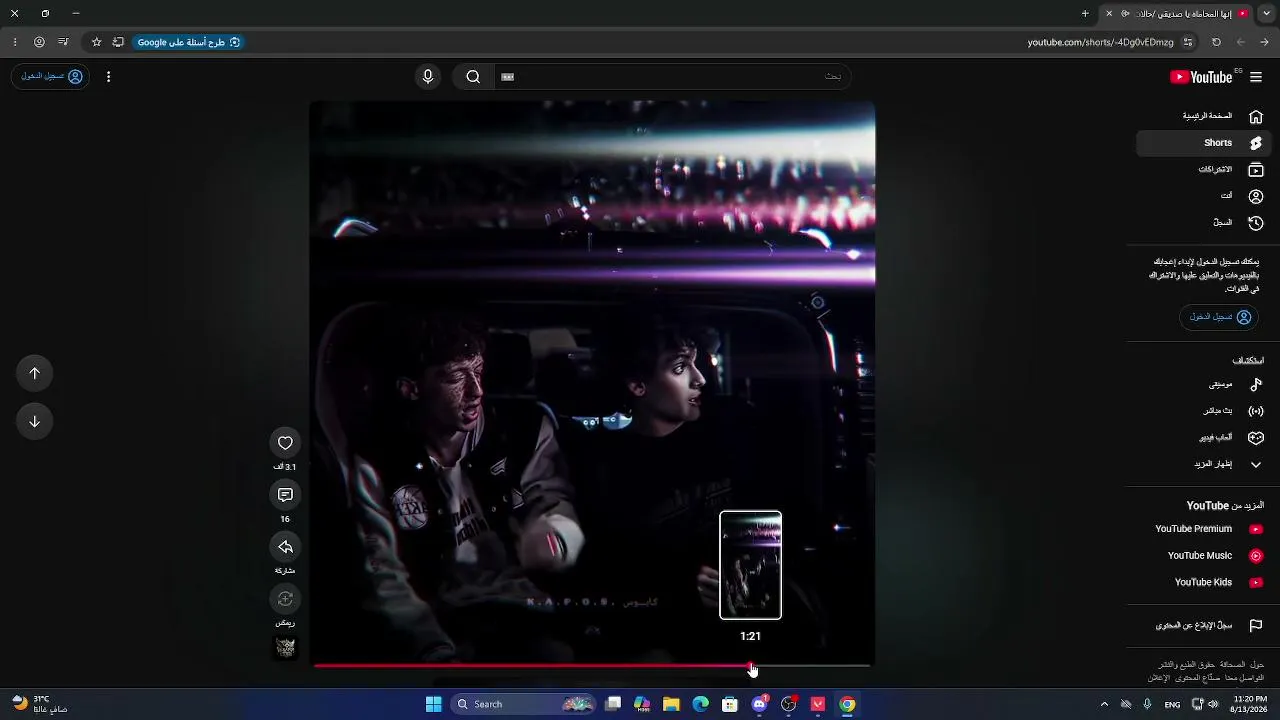Image resolution: width=1280 pixels, height=720 pixels.
Task: Bookmark this page with the star icon
Action: click(96, 42)
